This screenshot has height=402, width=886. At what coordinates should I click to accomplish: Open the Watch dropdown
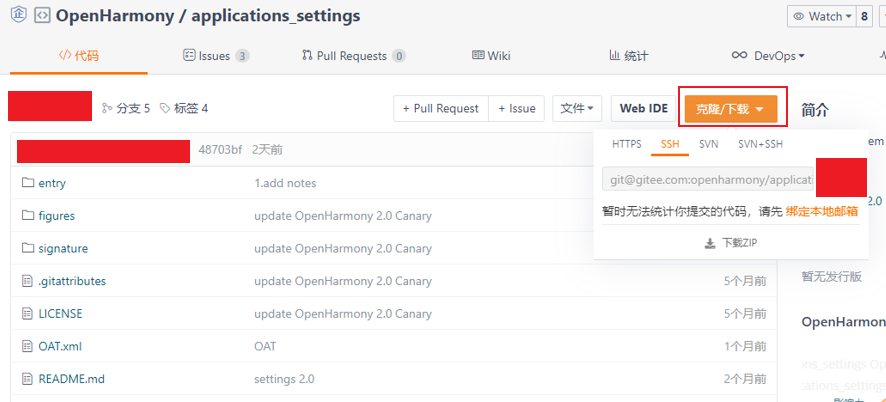[x=821, y=16]
